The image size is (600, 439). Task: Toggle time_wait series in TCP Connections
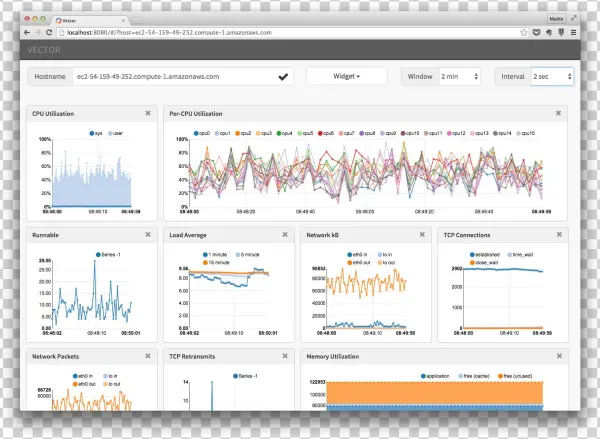tap(520, 255)
